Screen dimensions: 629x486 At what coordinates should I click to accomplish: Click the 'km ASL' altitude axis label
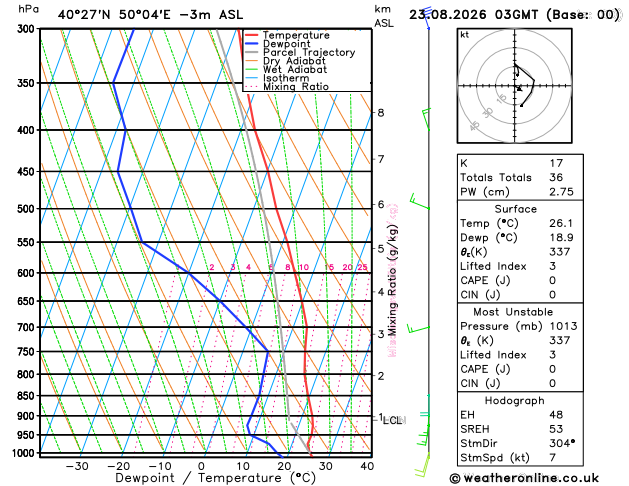[384, 16]
